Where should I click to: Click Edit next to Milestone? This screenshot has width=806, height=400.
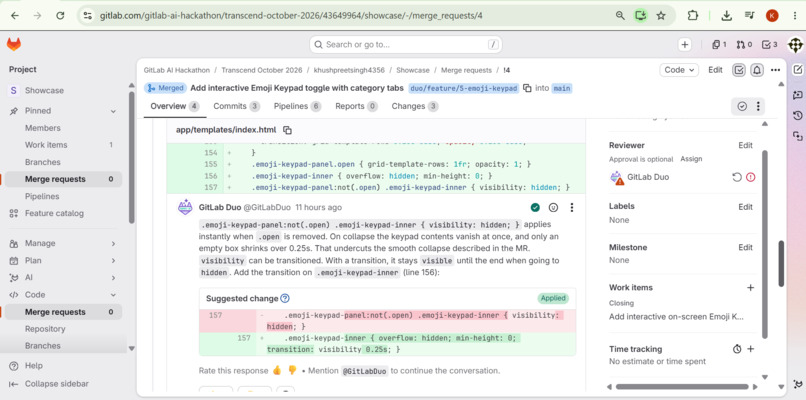pyautogui.click(x=745, y=247)
